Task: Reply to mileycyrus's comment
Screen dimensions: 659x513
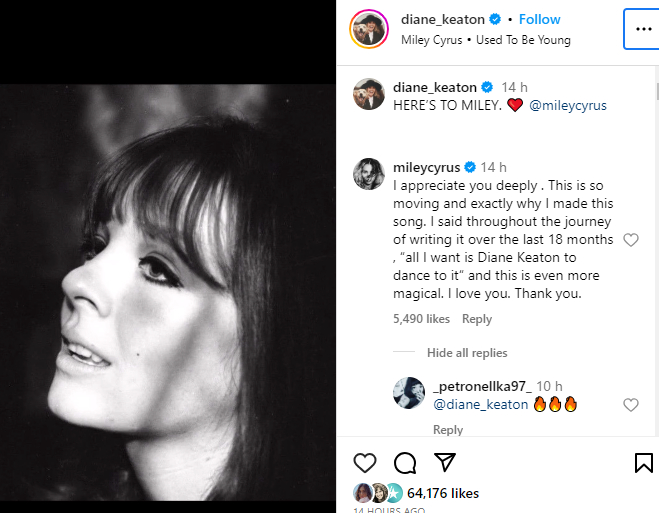Action: click(x=477, y=319)
